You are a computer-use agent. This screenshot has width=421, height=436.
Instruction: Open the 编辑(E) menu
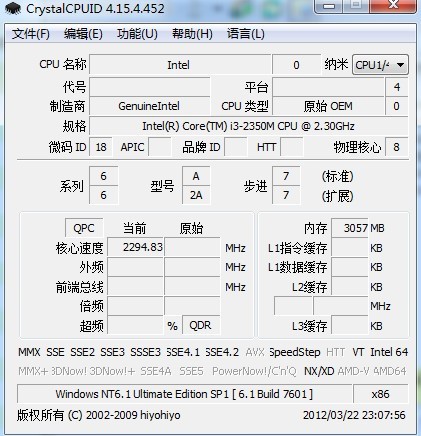pos(83,34)
